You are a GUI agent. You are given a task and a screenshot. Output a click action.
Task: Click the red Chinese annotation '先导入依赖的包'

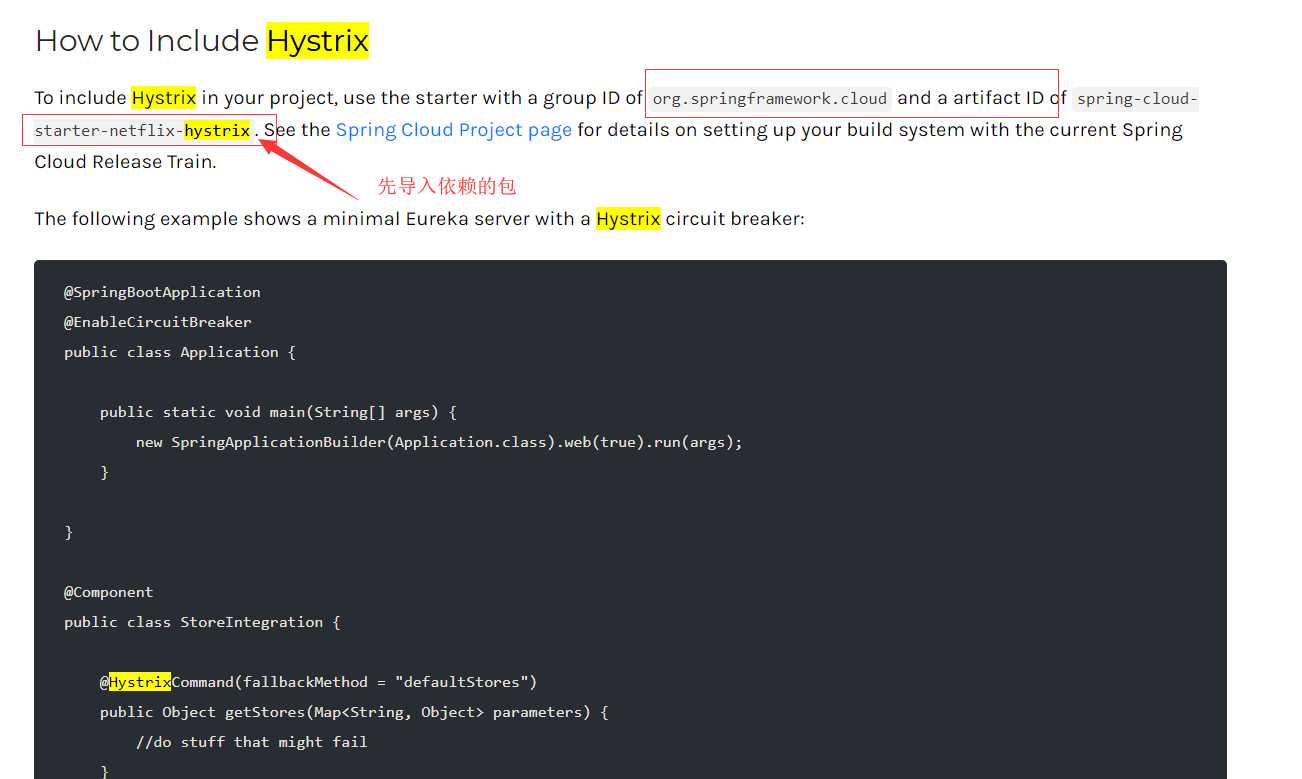pyautogui.click(x=447, y=186)
